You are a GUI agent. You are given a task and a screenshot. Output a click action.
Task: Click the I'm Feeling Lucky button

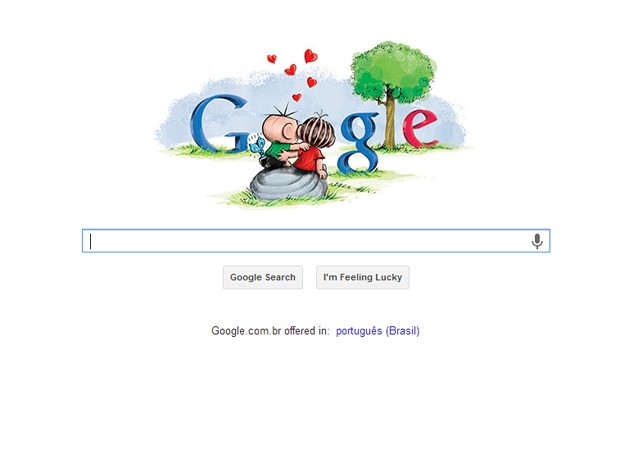[363, 278]
